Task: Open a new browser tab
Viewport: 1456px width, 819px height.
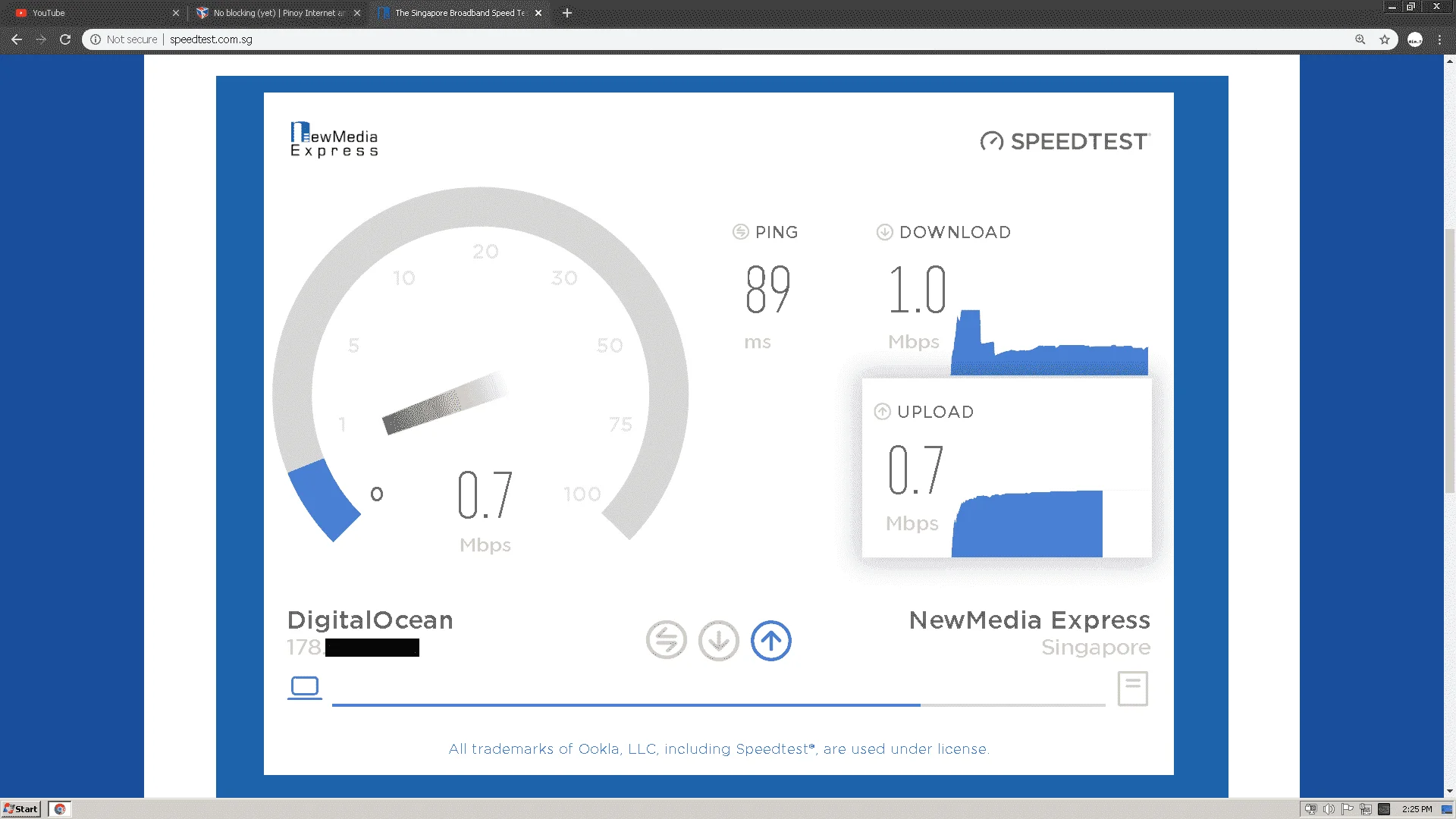Action: pos(567,13)
